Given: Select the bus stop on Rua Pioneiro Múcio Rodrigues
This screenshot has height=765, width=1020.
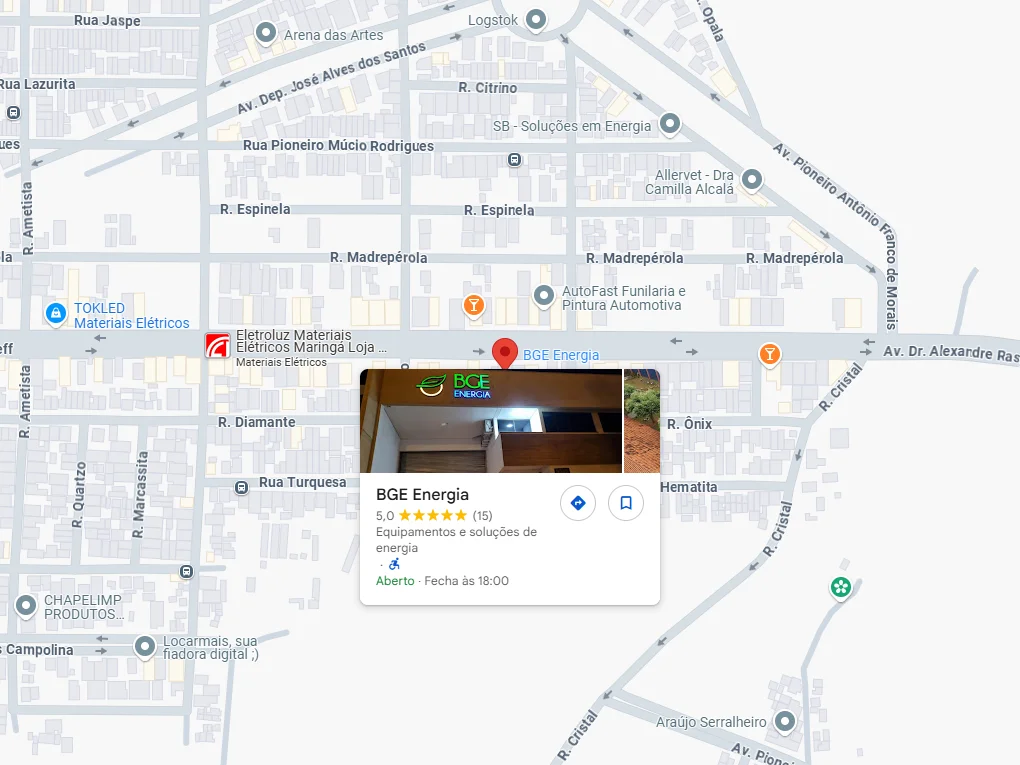Looking at the screenshot, I should [514, 159].
